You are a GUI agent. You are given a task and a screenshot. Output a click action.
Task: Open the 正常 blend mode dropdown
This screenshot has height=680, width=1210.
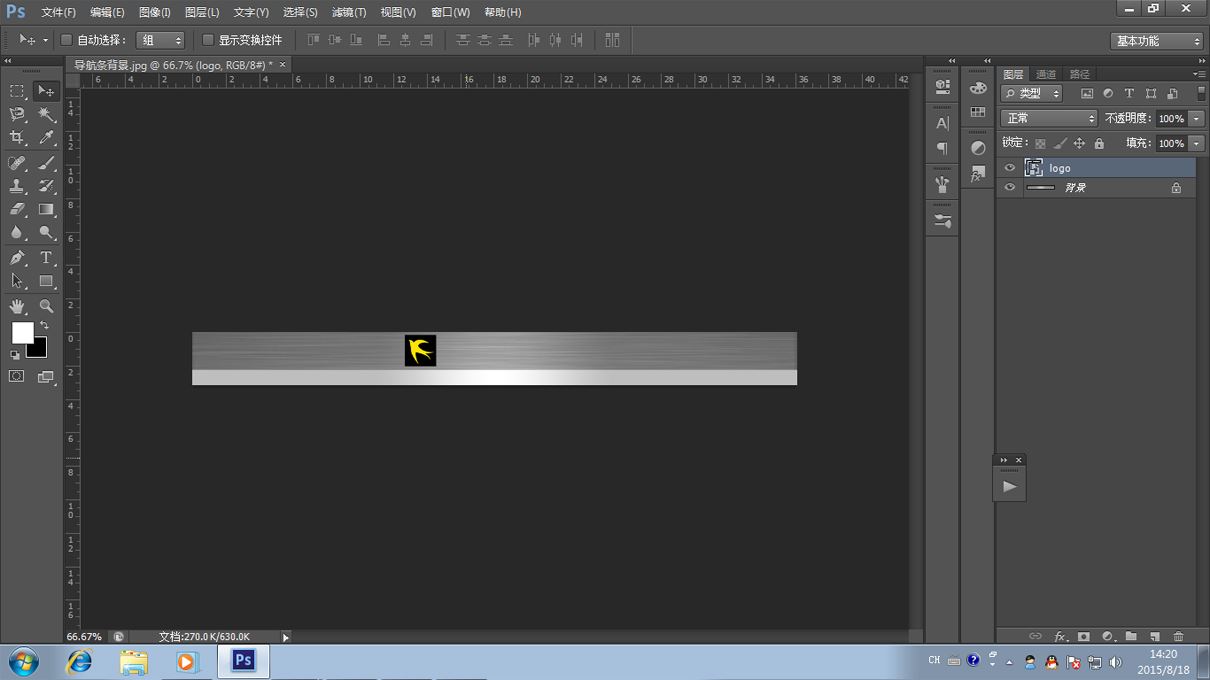(1050, 118)
